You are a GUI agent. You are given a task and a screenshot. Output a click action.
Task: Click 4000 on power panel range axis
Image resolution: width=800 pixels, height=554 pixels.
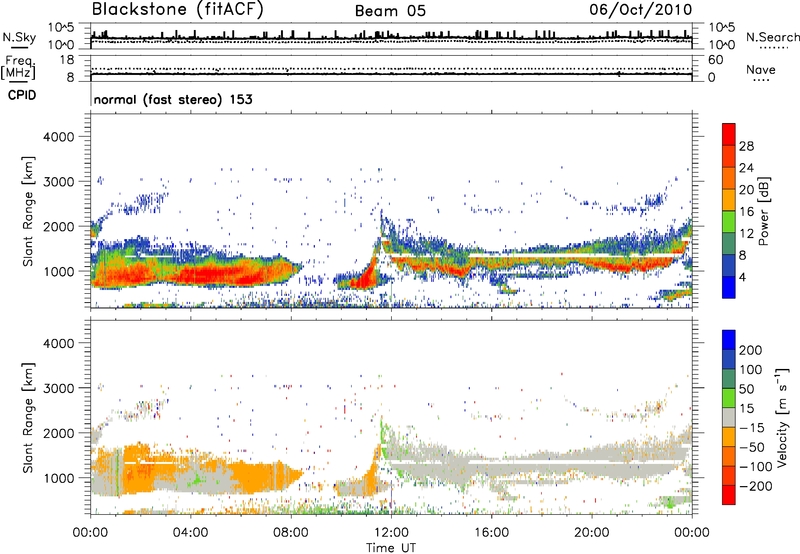click(x=58, y=137)
